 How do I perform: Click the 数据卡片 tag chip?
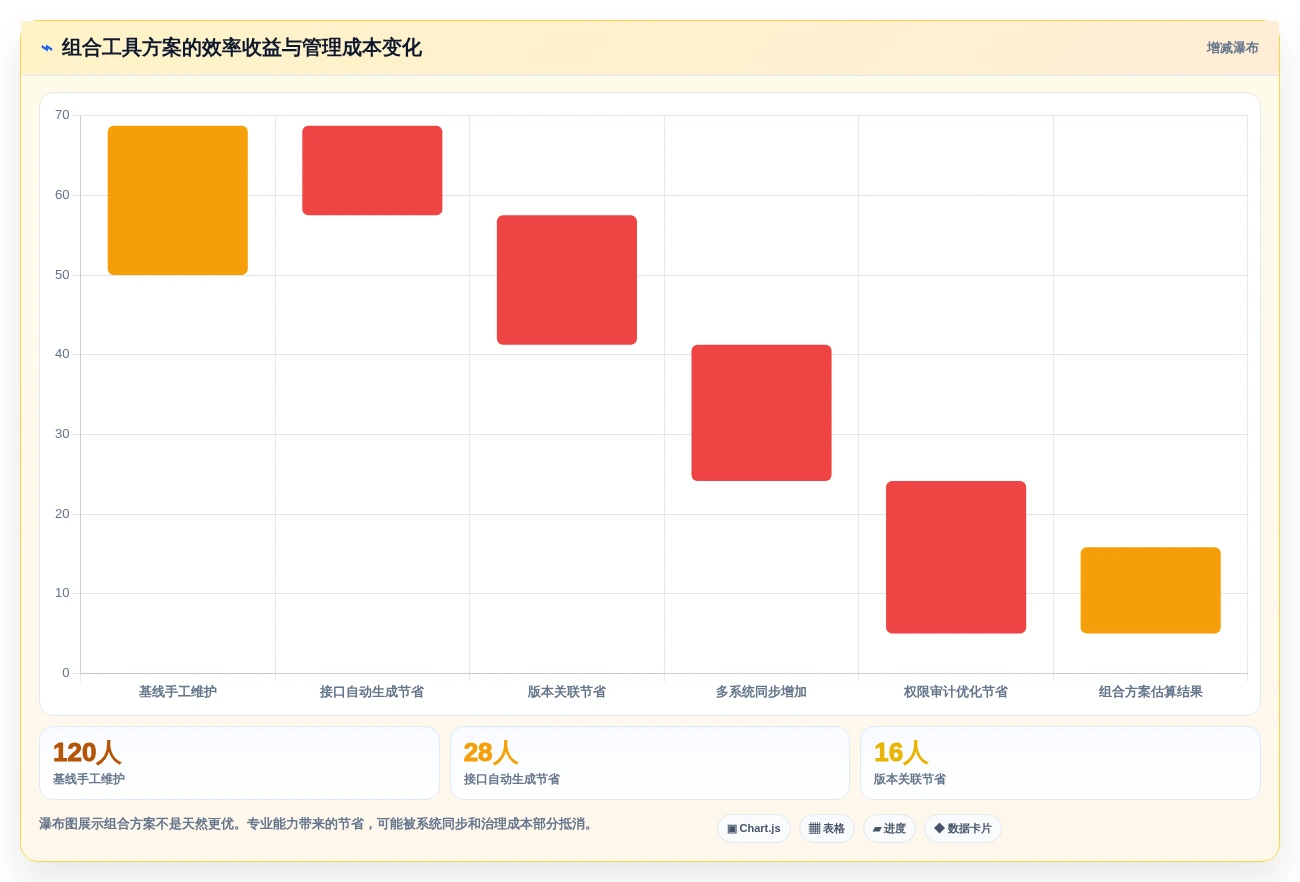(962, 828)
